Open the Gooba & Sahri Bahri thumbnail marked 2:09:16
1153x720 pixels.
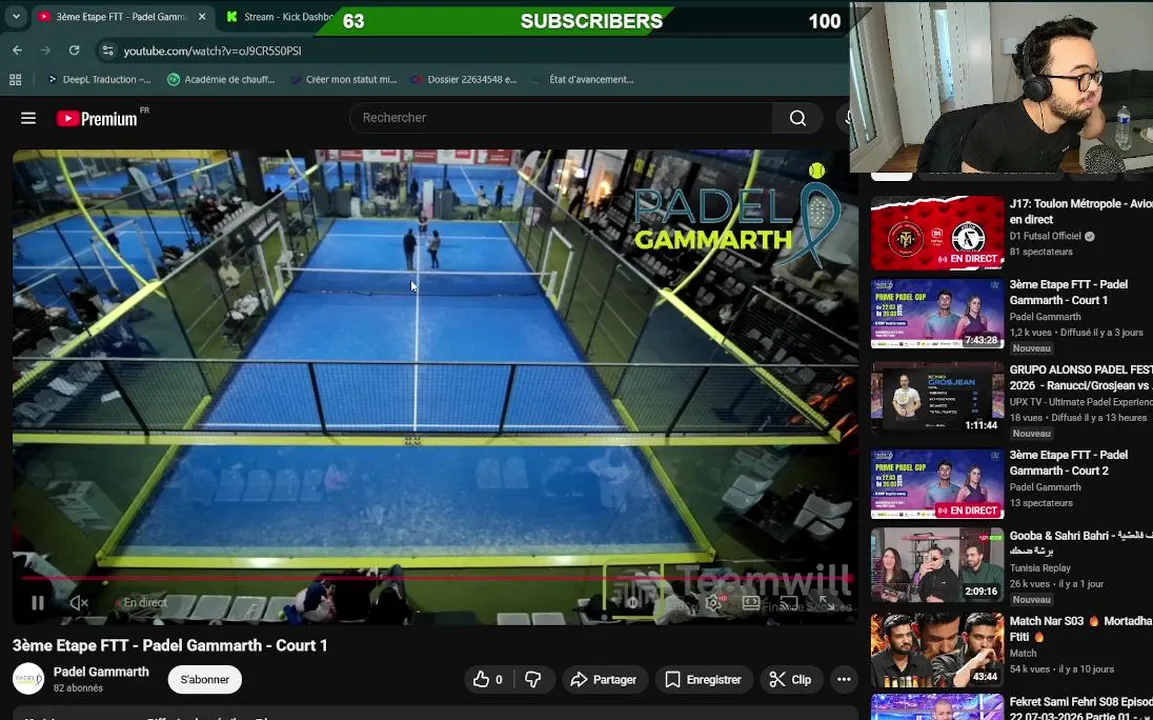(937, 565)
